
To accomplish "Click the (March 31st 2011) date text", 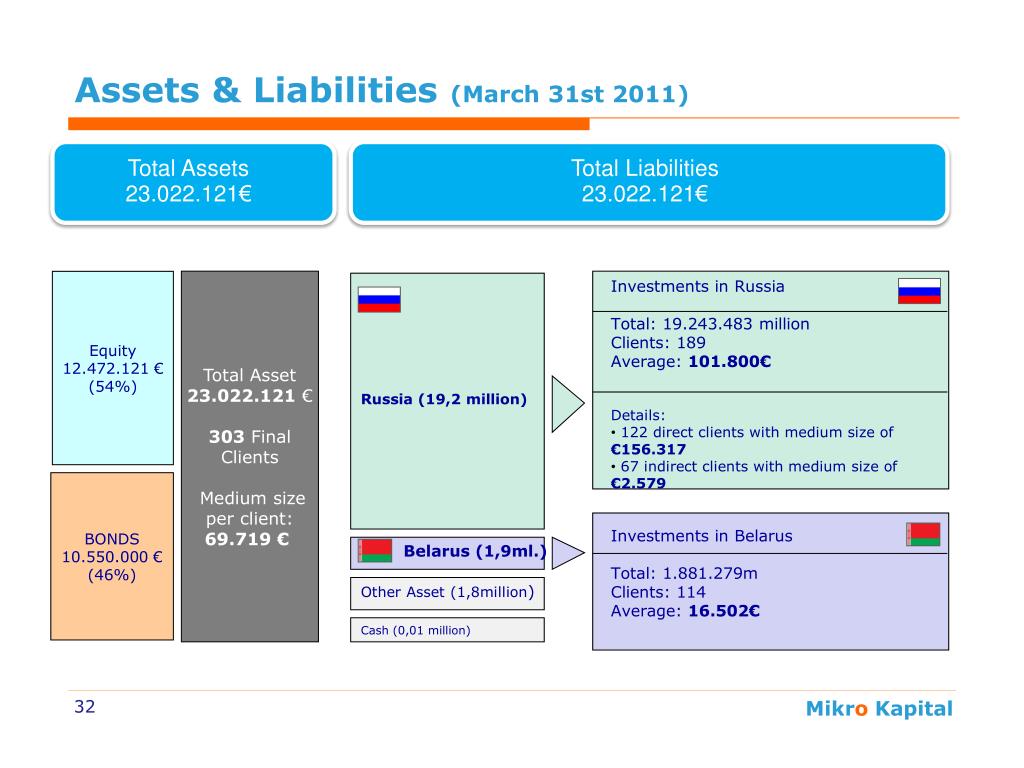I will pos(569,94).
